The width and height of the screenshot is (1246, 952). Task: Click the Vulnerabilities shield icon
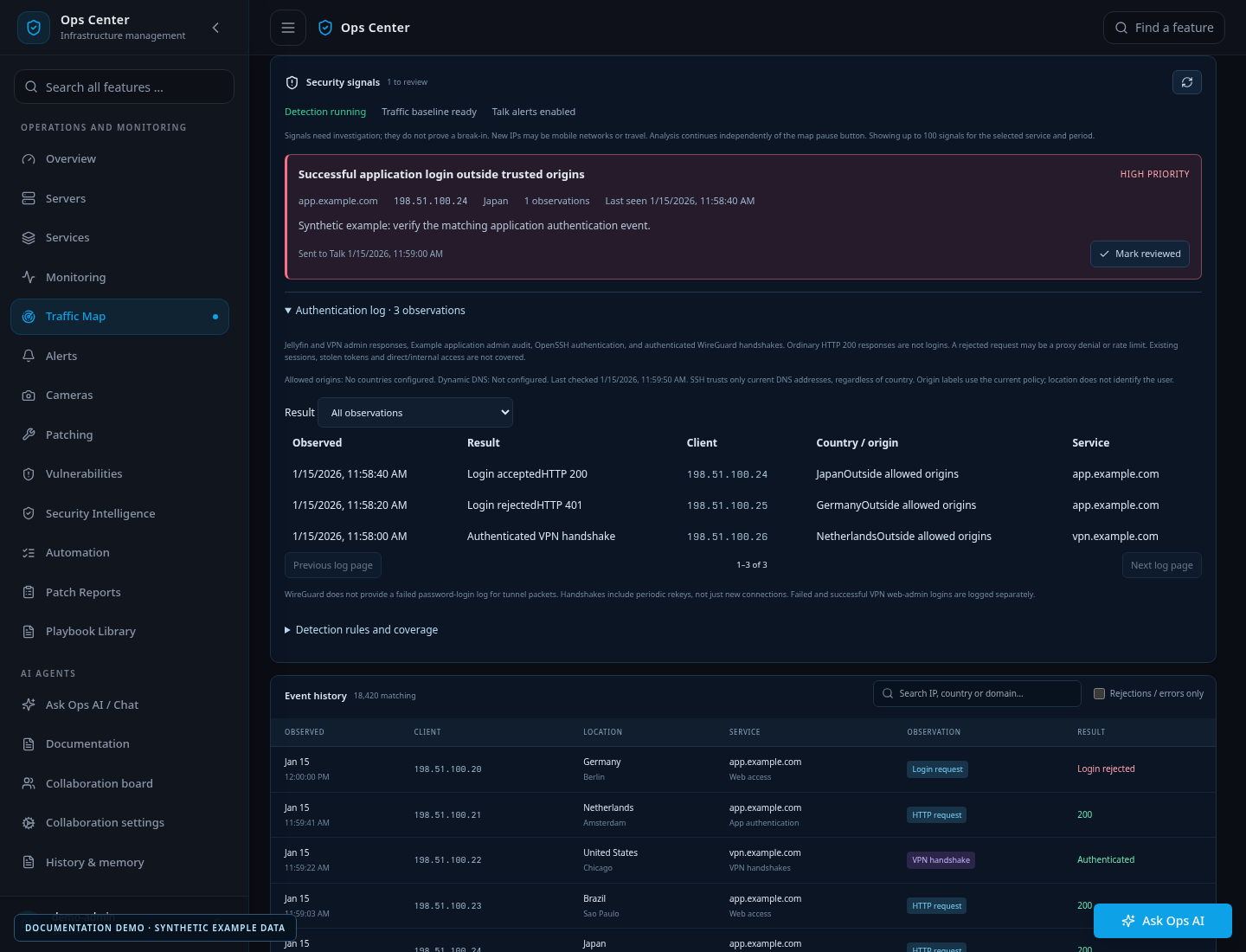29,474
